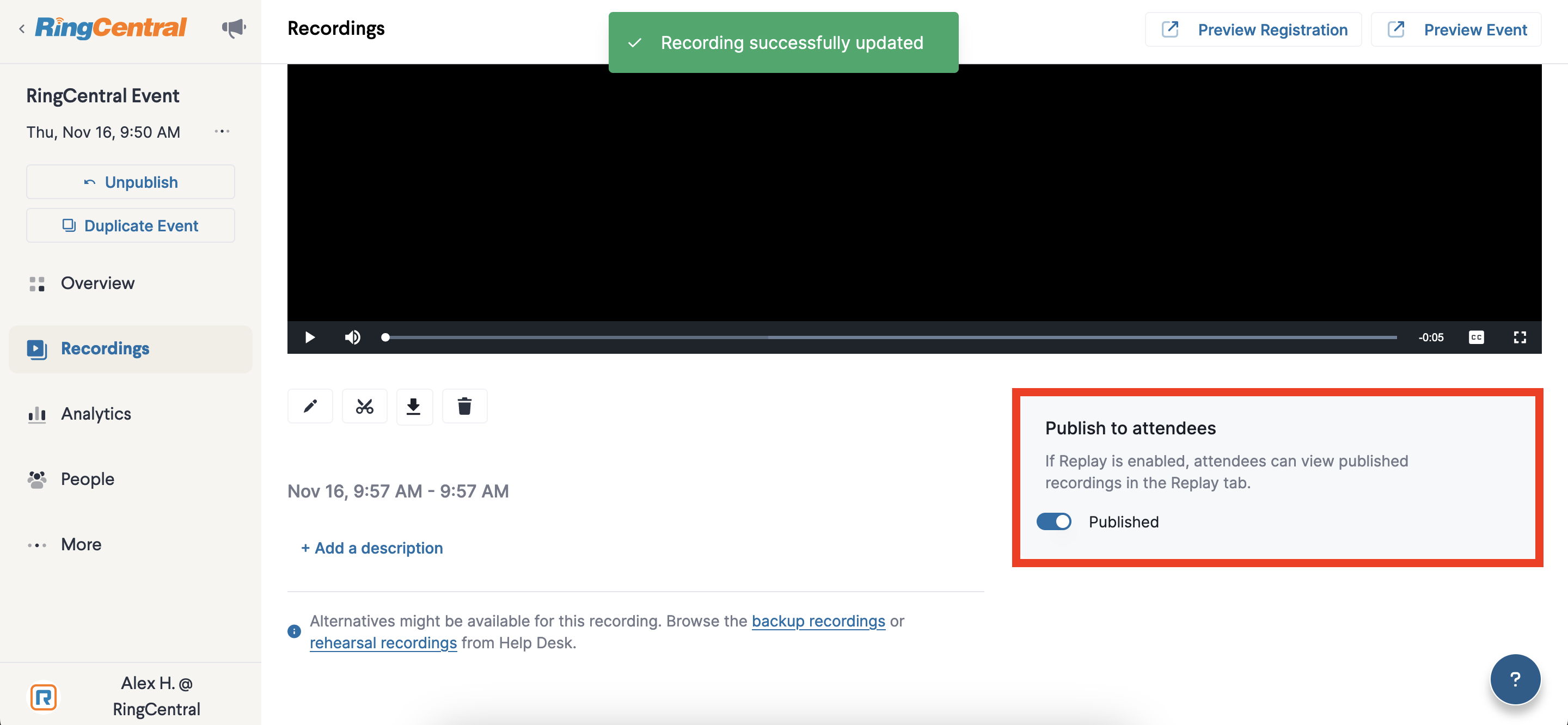Play the recording video
1568x725 pixels.
(310, 337)
